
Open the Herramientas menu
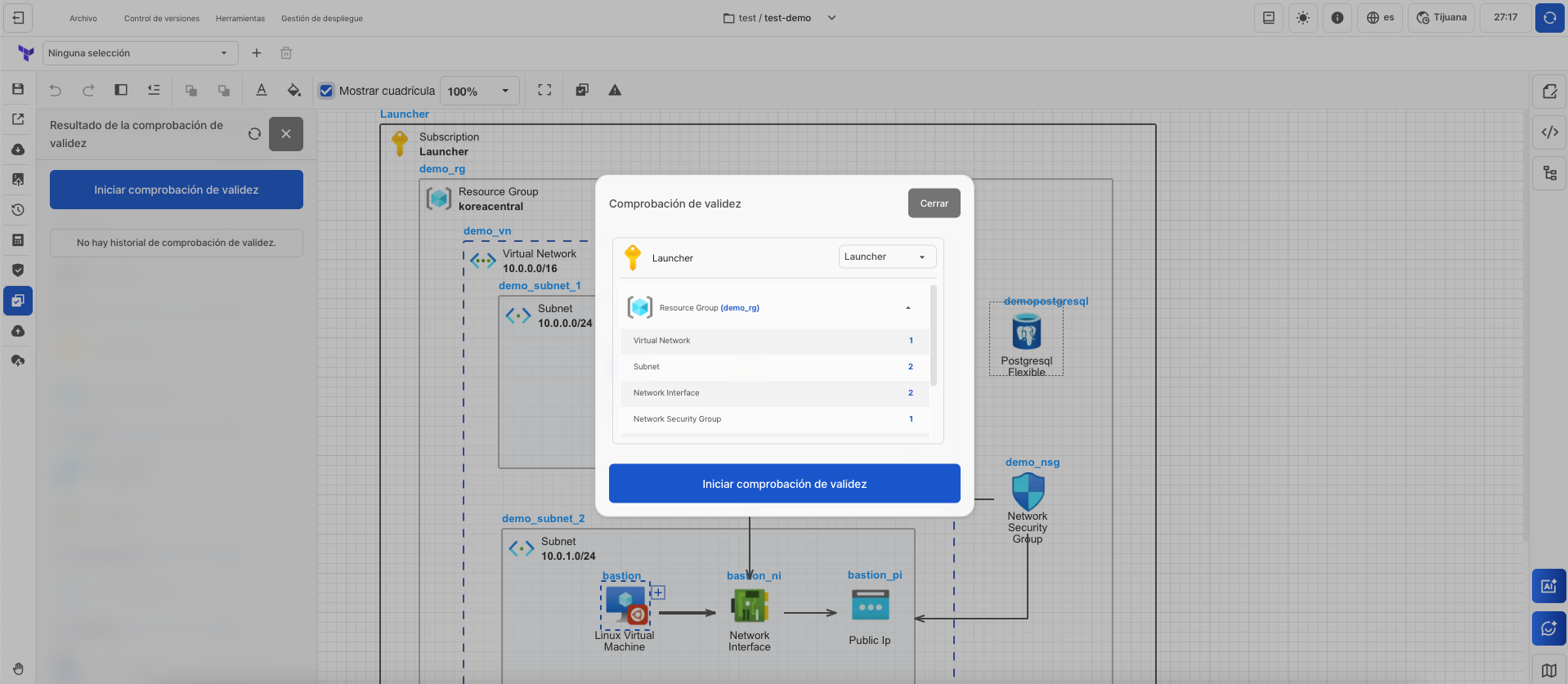[240, 18]
